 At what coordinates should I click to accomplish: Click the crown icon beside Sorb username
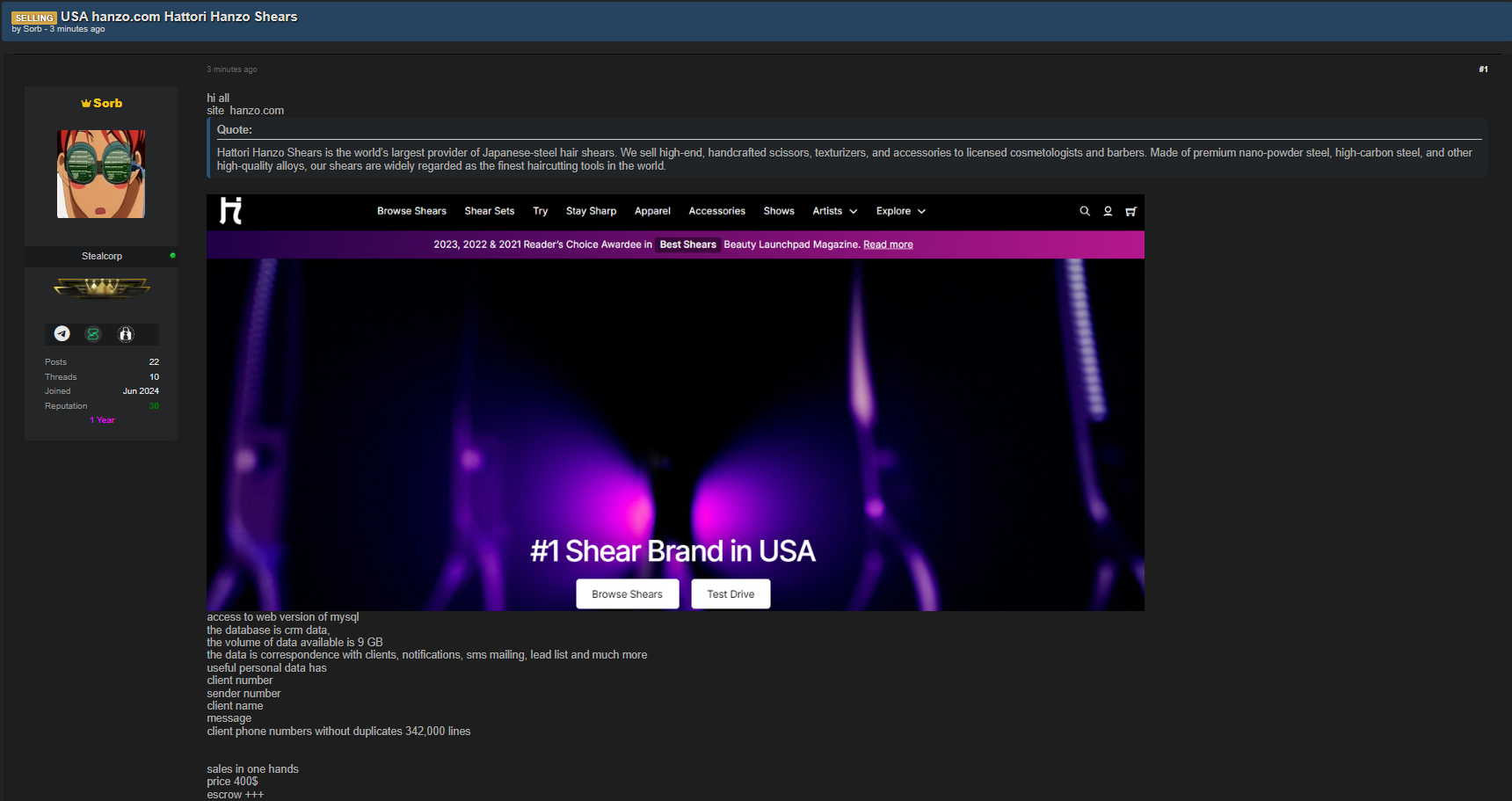coord(86,104)
